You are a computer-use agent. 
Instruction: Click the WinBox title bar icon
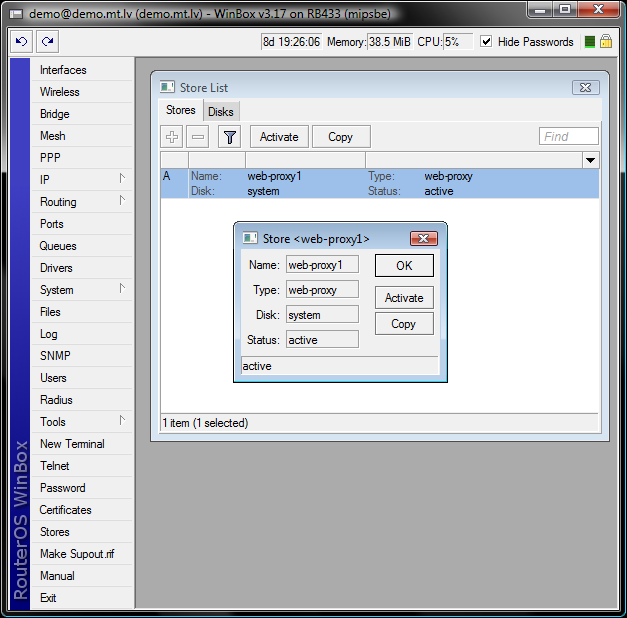[16, 14]
